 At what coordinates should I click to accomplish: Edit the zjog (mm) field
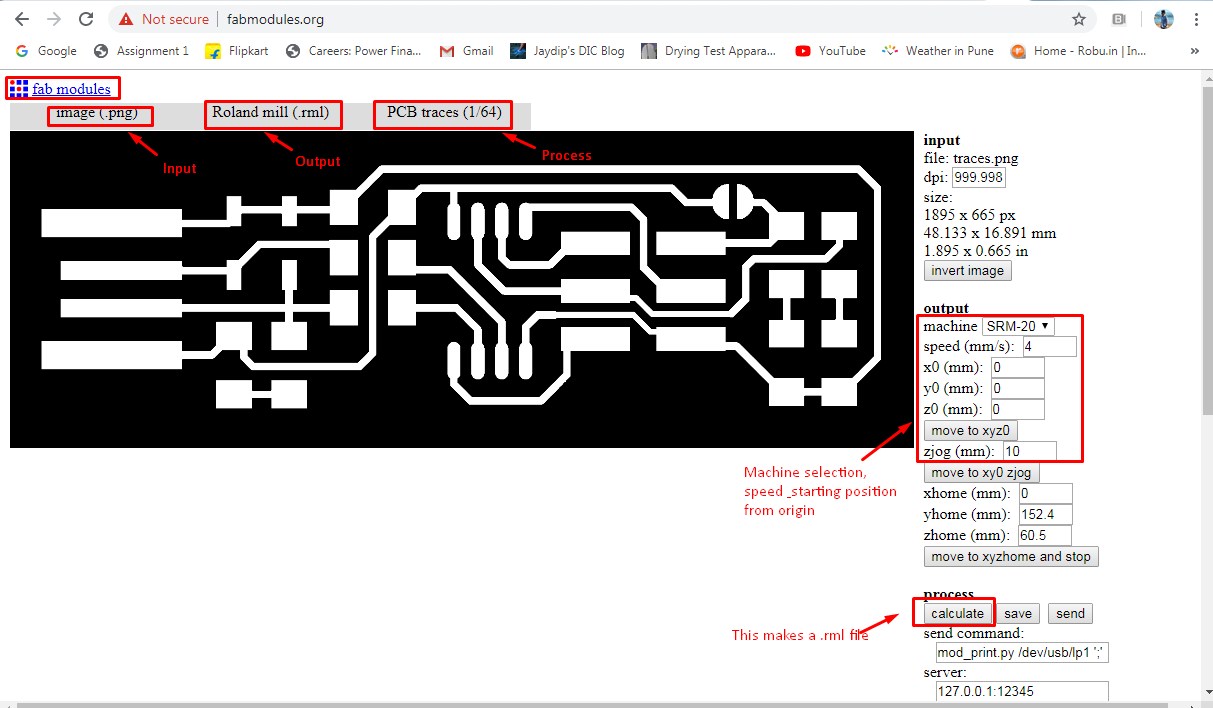[x=1029, y=452]
